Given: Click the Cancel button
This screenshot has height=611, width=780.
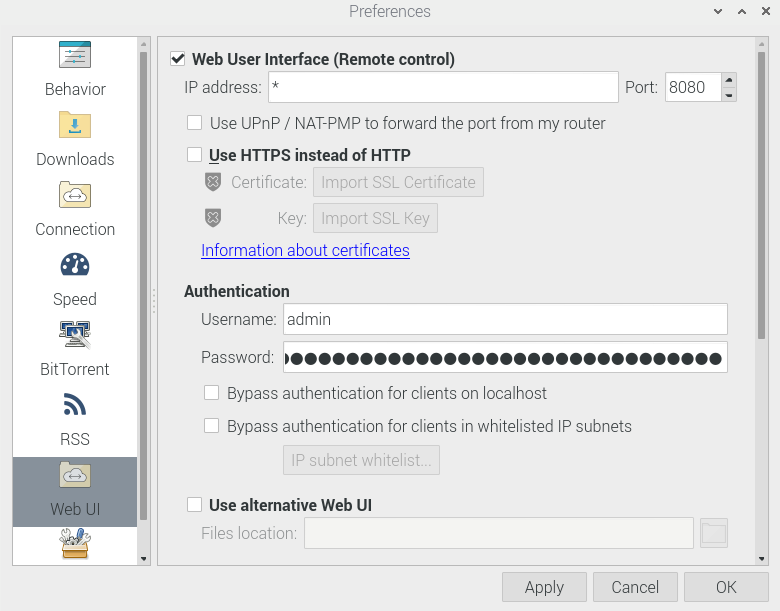Looking at the screenshot, I should (x=635, y=587).
